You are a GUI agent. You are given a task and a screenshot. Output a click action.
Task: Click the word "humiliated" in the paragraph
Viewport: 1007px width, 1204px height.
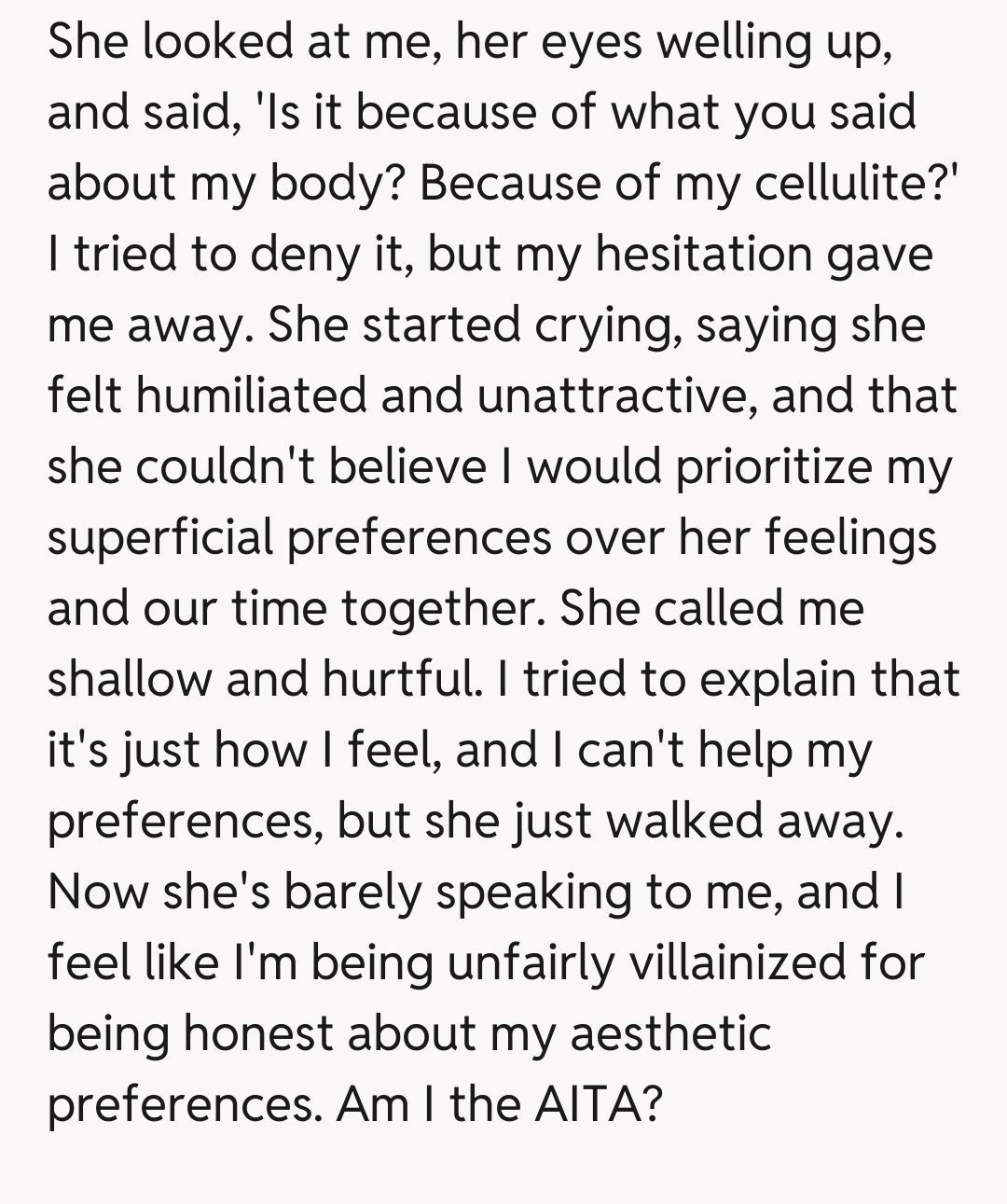tap(252, 395)
